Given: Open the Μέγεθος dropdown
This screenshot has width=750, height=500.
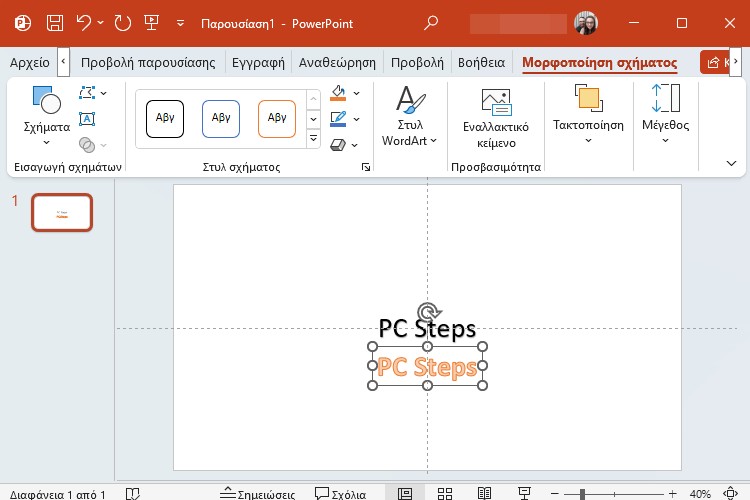Looking at the screenshot, I should click(x=665, y=114).
